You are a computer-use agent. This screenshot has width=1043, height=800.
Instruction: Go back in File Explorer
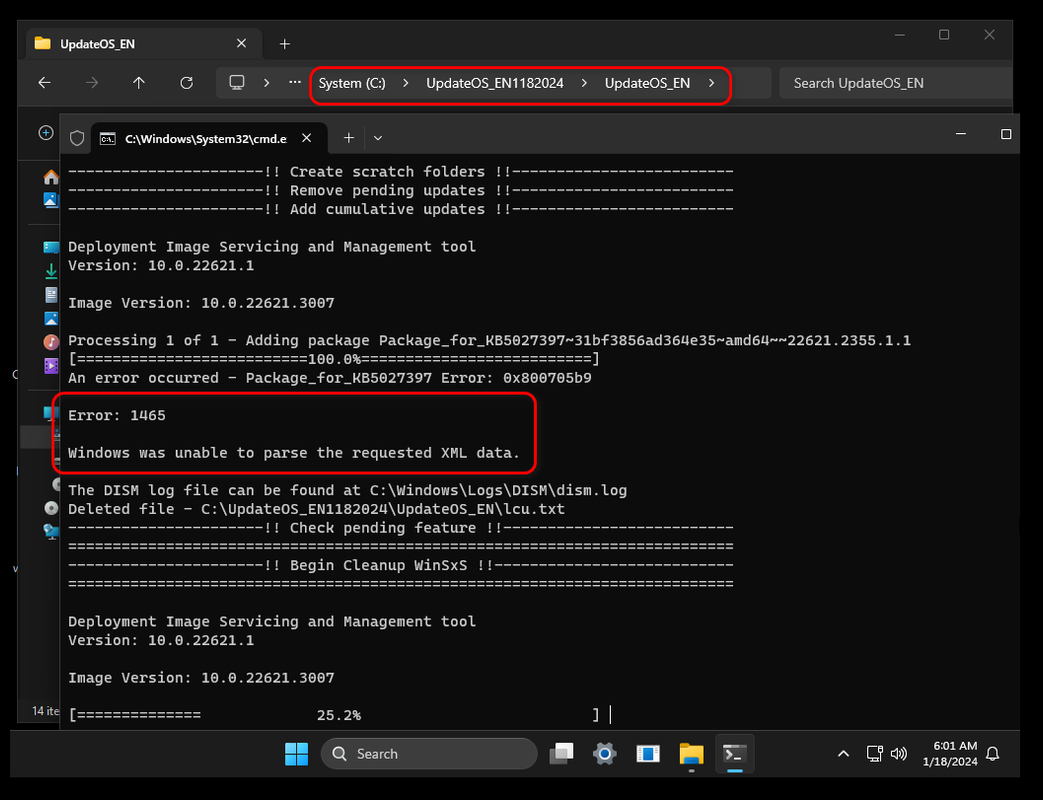[x=45, y=83]
